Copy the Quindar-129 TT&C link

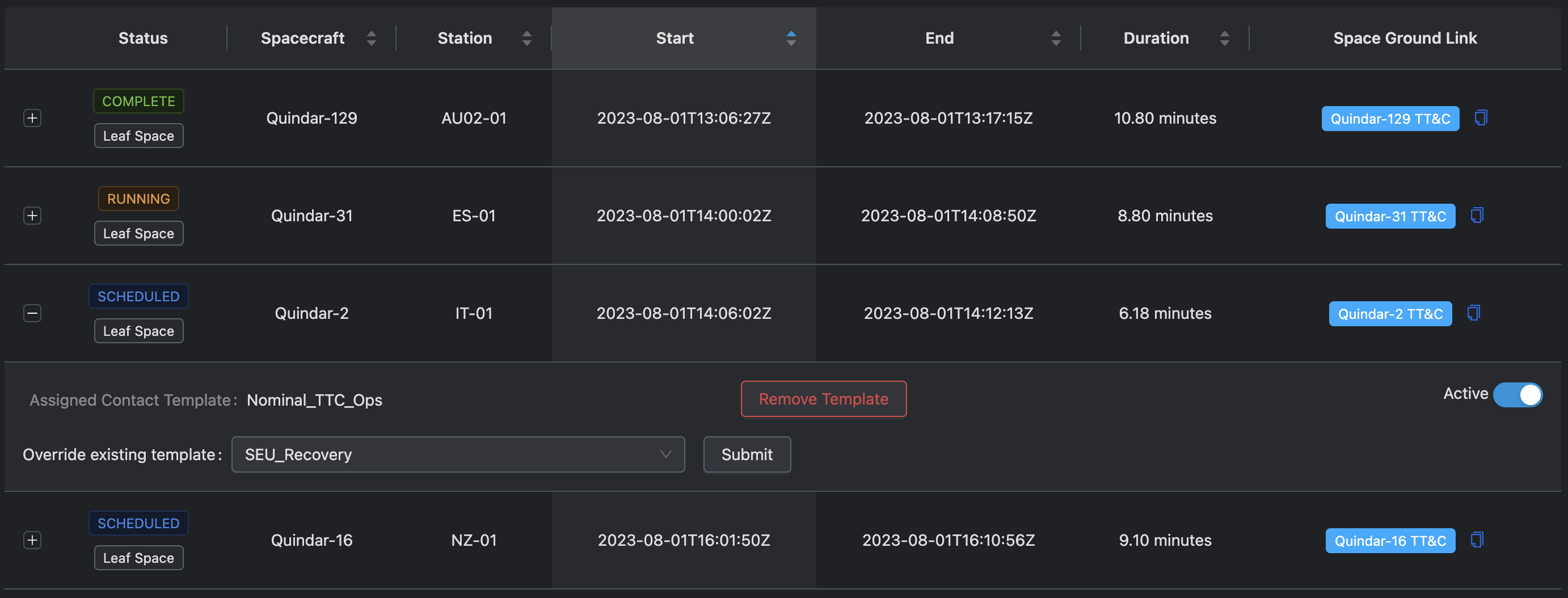point(1480,117)
